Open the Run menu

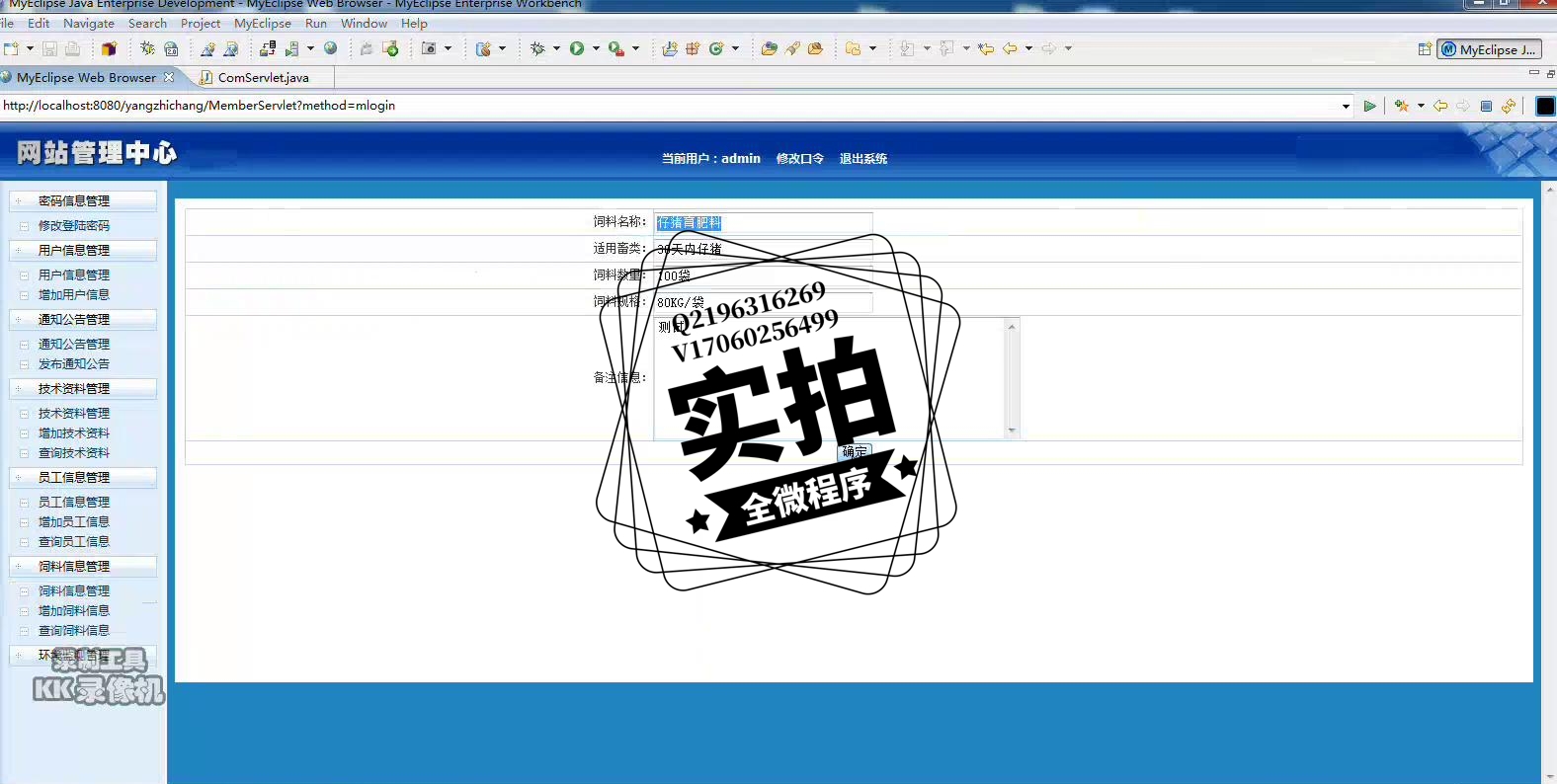click(x=316, y=23)
